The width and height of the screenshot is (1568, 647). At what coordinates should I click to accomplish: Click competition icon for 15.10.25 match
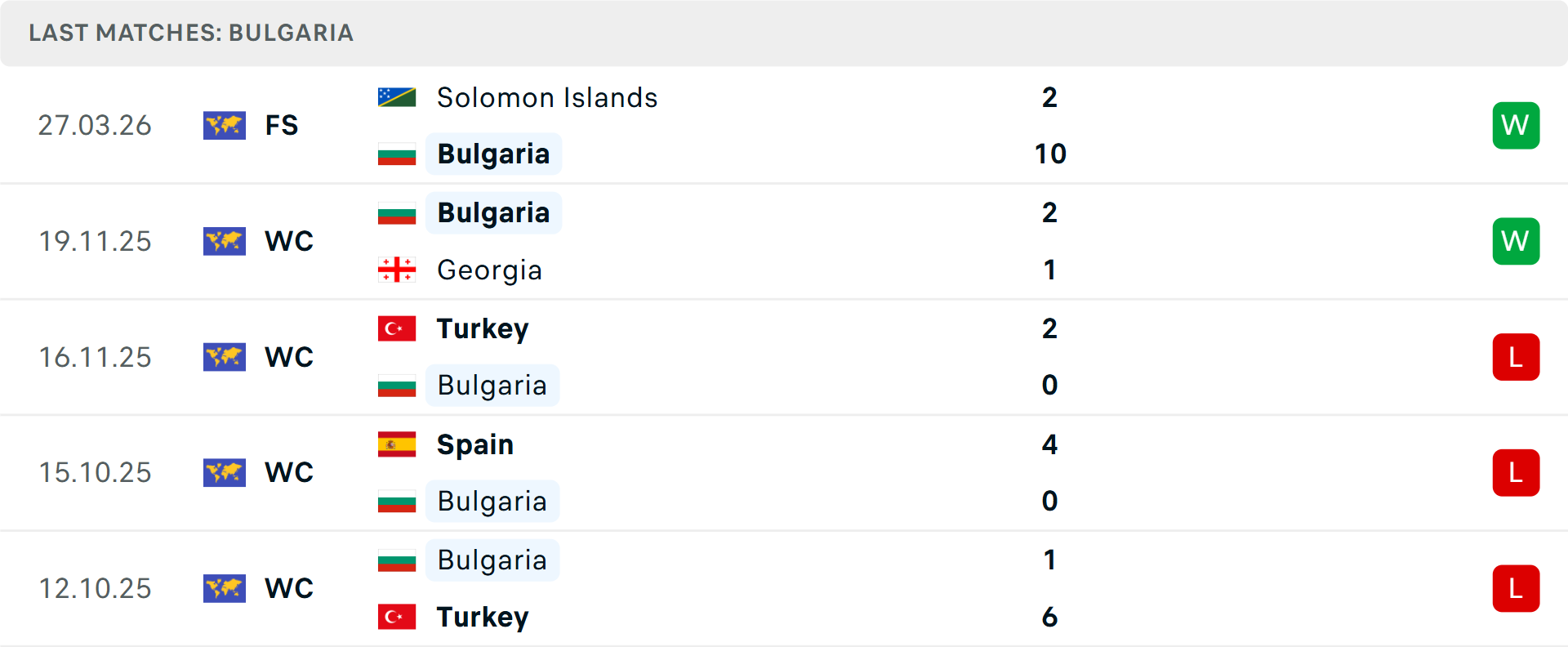(x=225, y=472)
